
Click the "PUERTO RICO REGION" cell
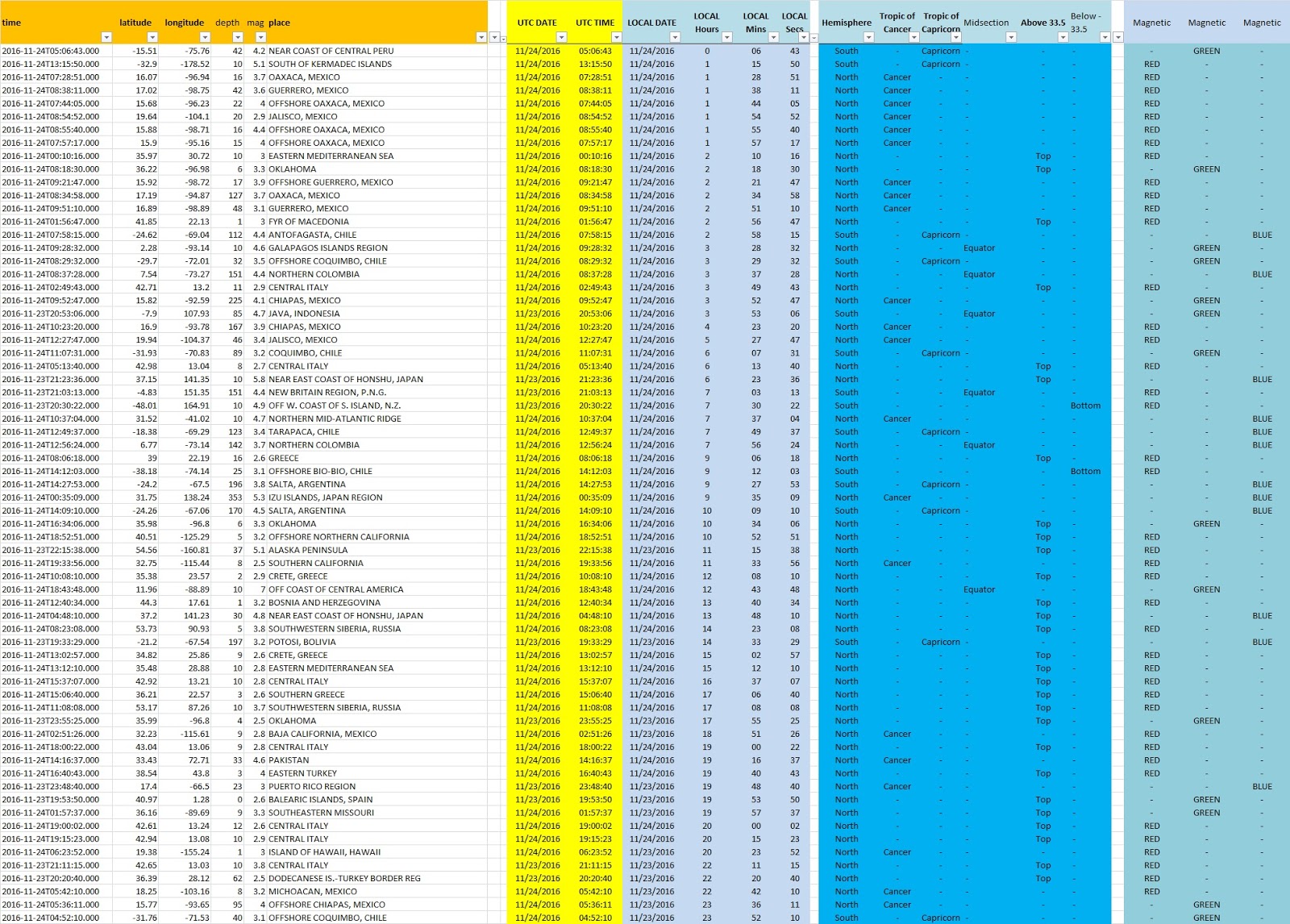click(x=377, y=786)
